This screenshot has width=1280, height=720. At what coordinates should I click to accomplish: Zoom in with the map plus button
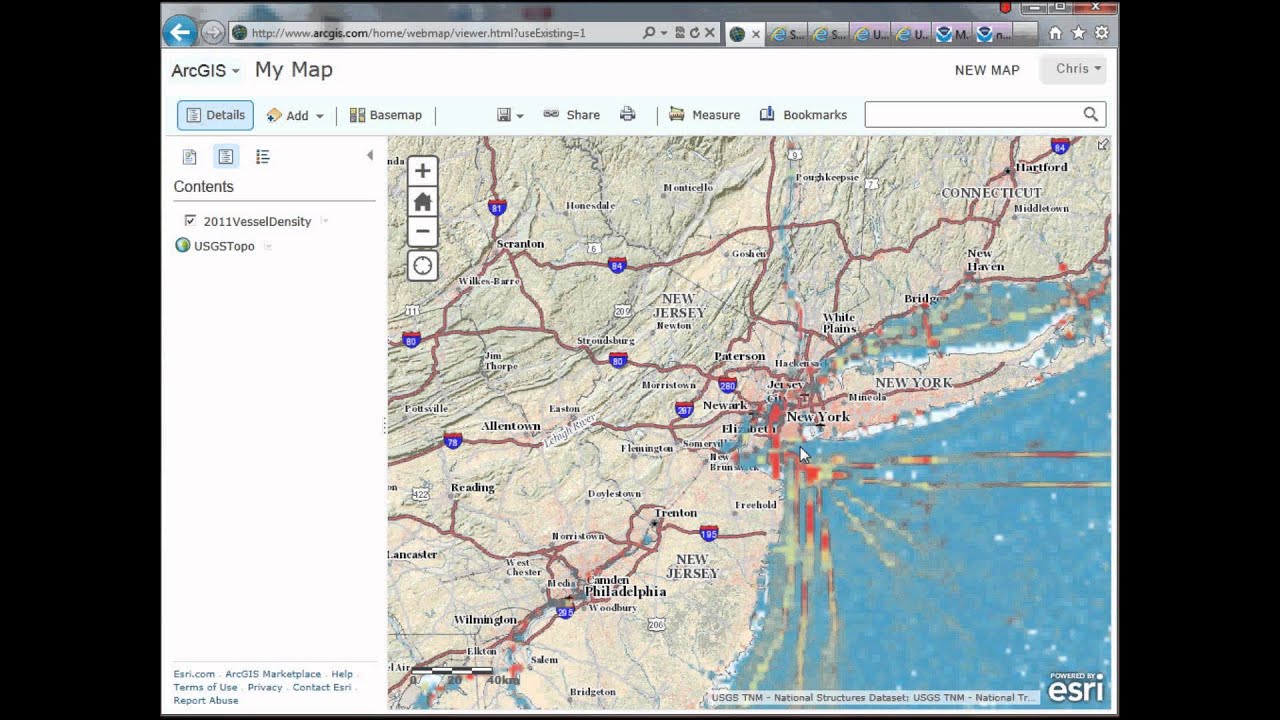(x=422, y=171)
